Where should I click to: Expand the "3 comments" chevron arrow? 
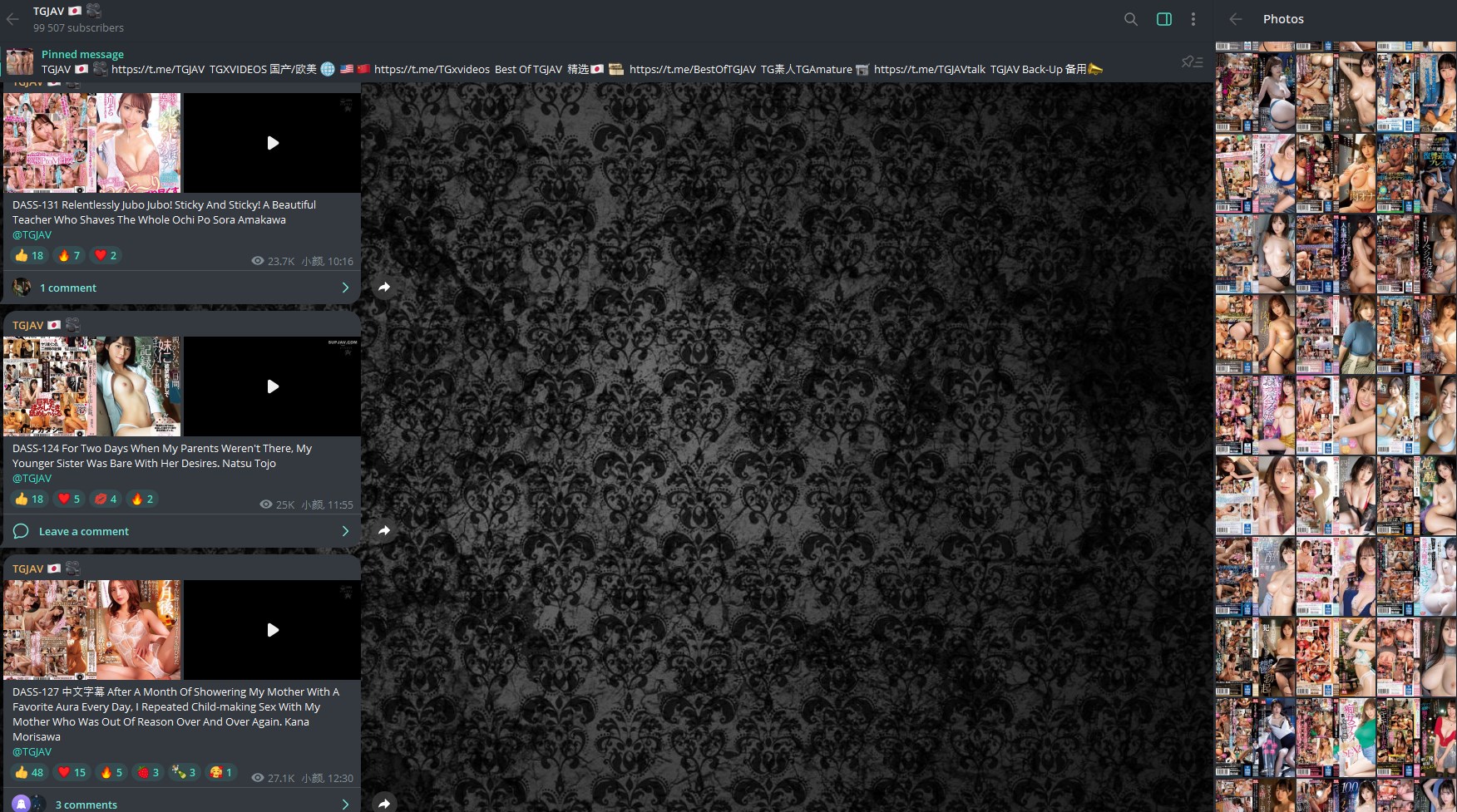345,804
